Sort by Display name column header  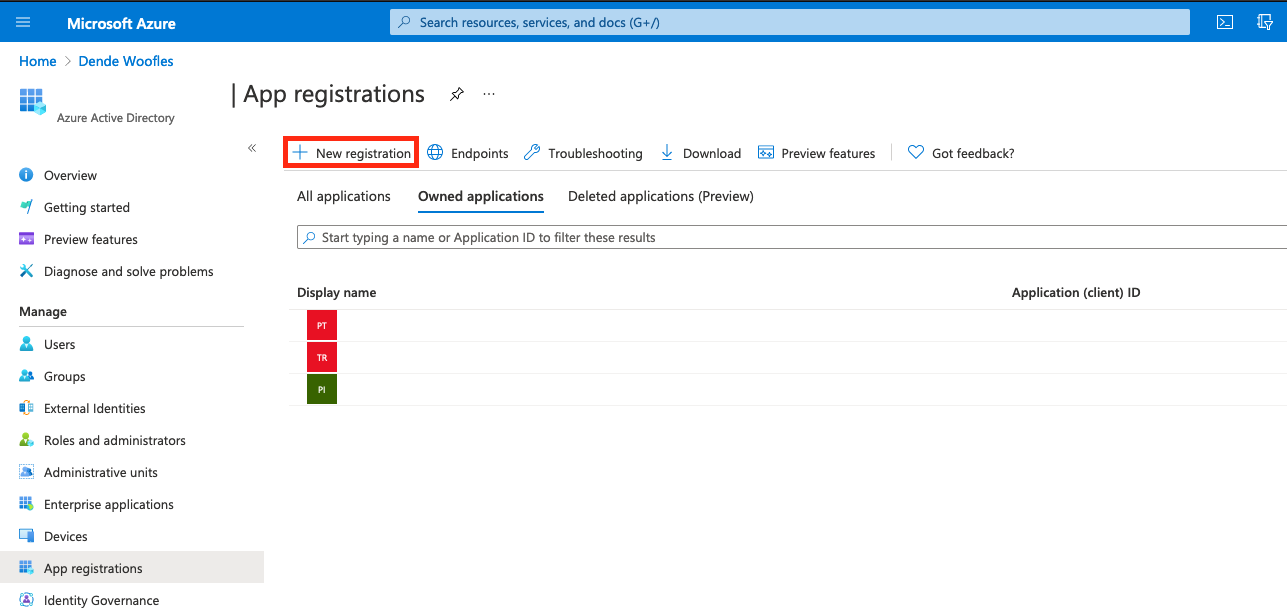[337, 293]
